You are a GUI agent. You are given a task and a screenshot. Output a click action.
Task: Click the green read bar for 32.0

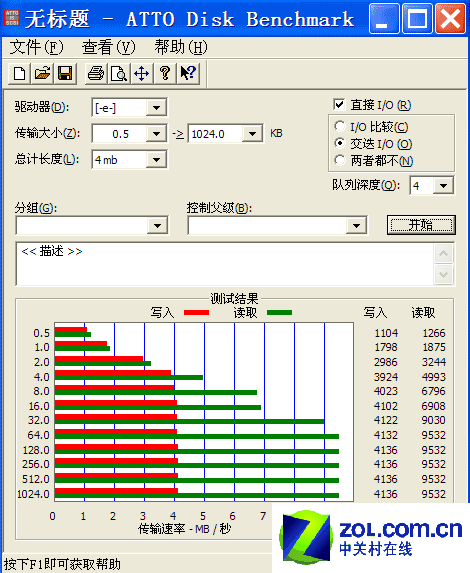189,422
